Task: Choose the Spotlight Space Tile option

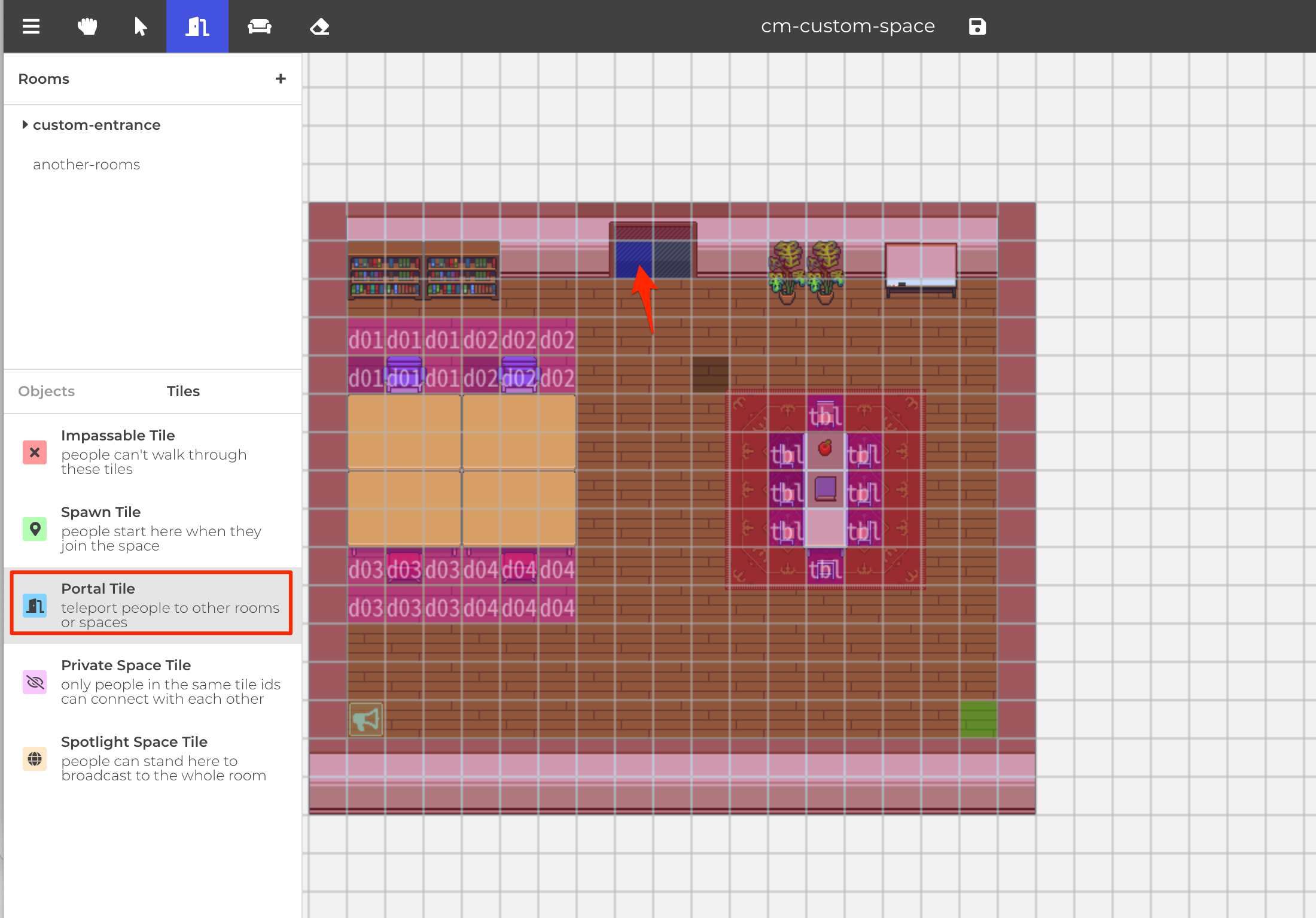Action: point(153,758)
